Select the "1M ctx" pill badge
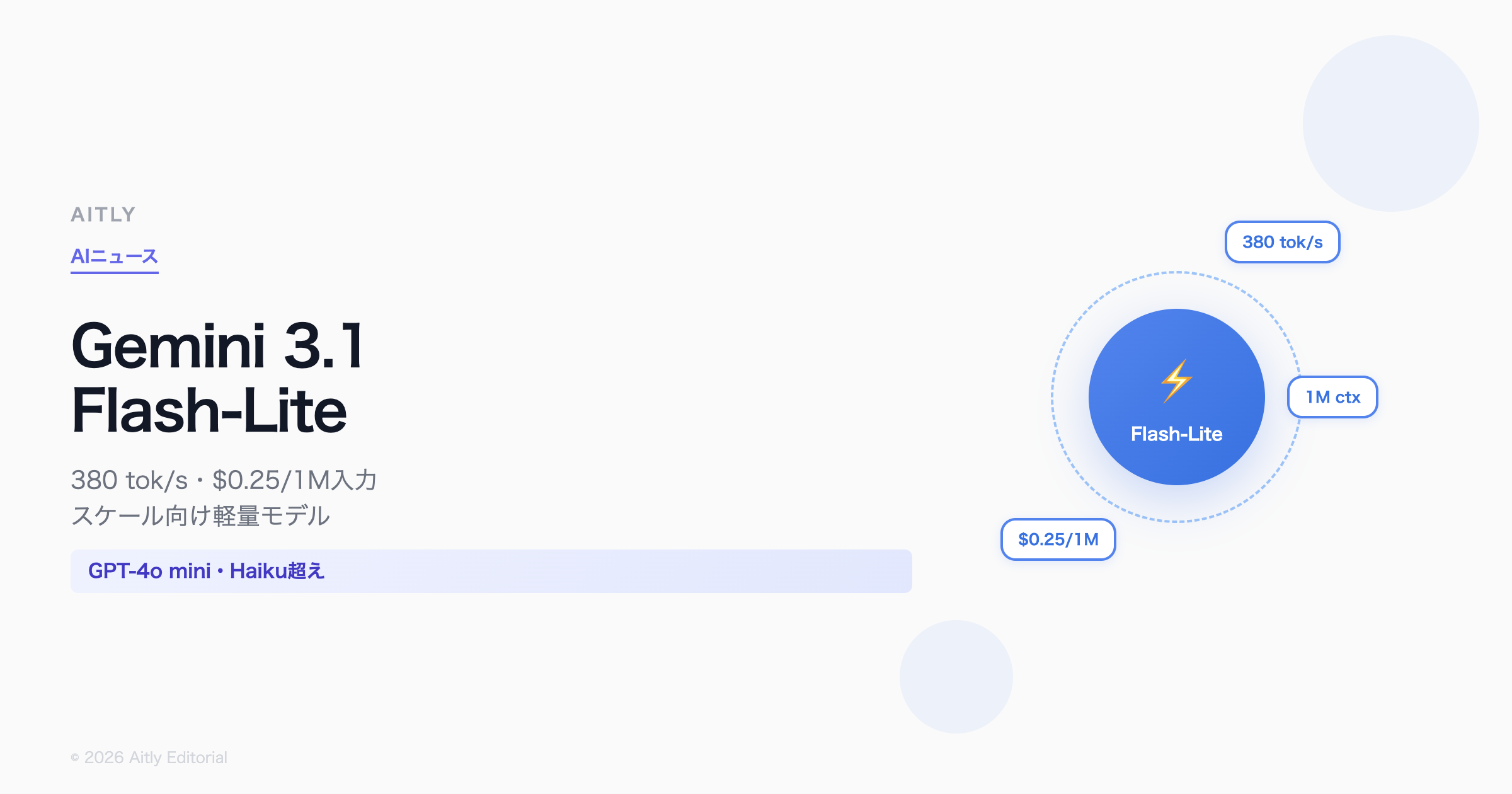The width and height of the screenshot is (1512, 794). (1332, 397)
